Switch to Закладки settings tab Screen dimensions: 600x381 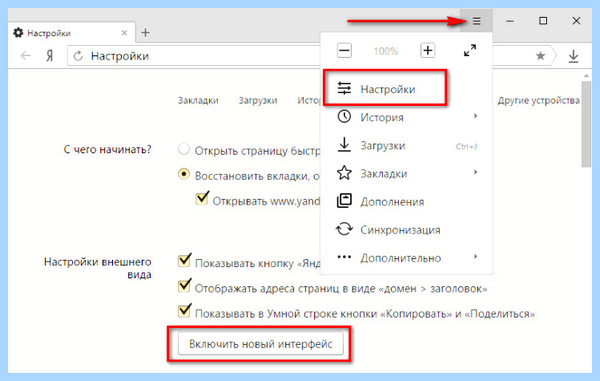coord(198,101)
